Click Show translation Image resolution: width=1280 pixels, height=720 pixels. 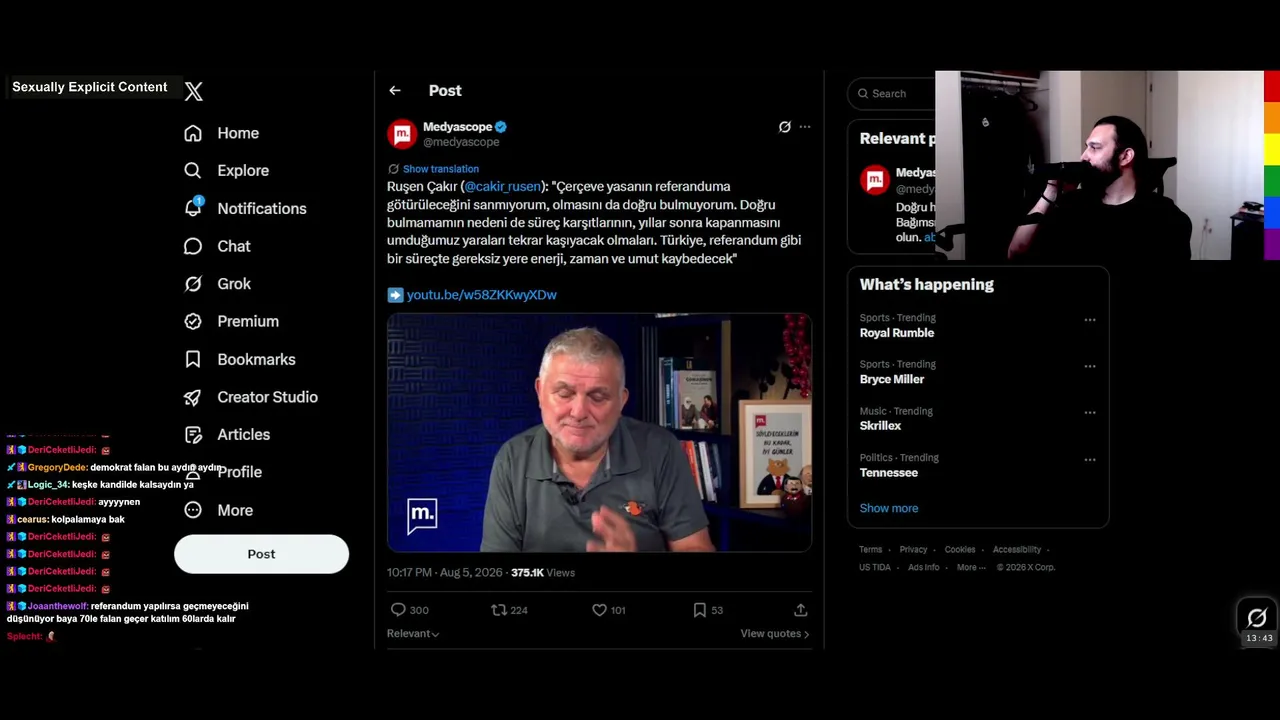(x=441, y=169)
